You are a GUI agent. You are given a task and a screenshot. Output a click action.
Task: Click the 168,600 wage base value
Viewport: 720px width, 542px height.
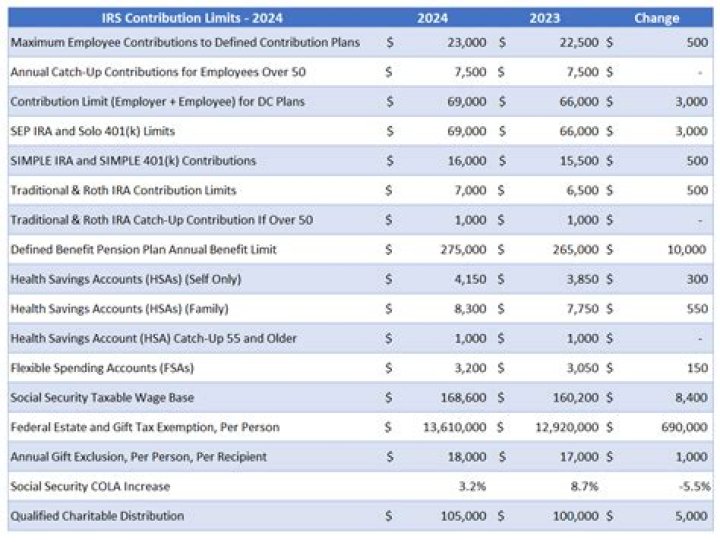click(463, 398)
